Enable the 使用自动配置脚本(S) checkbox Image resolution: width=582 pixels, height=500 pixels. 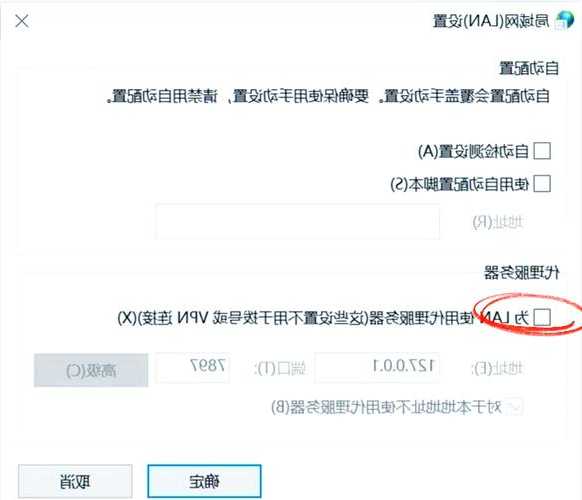pyautogui.click(x=542, y=184)
